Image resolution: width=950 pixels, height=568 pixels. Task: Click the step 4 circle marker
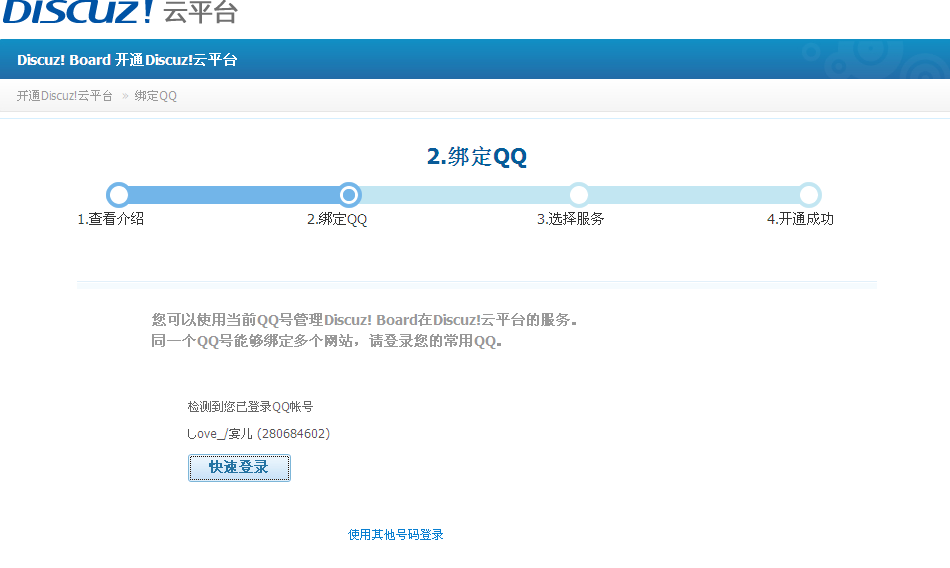(x=809, y=195)
